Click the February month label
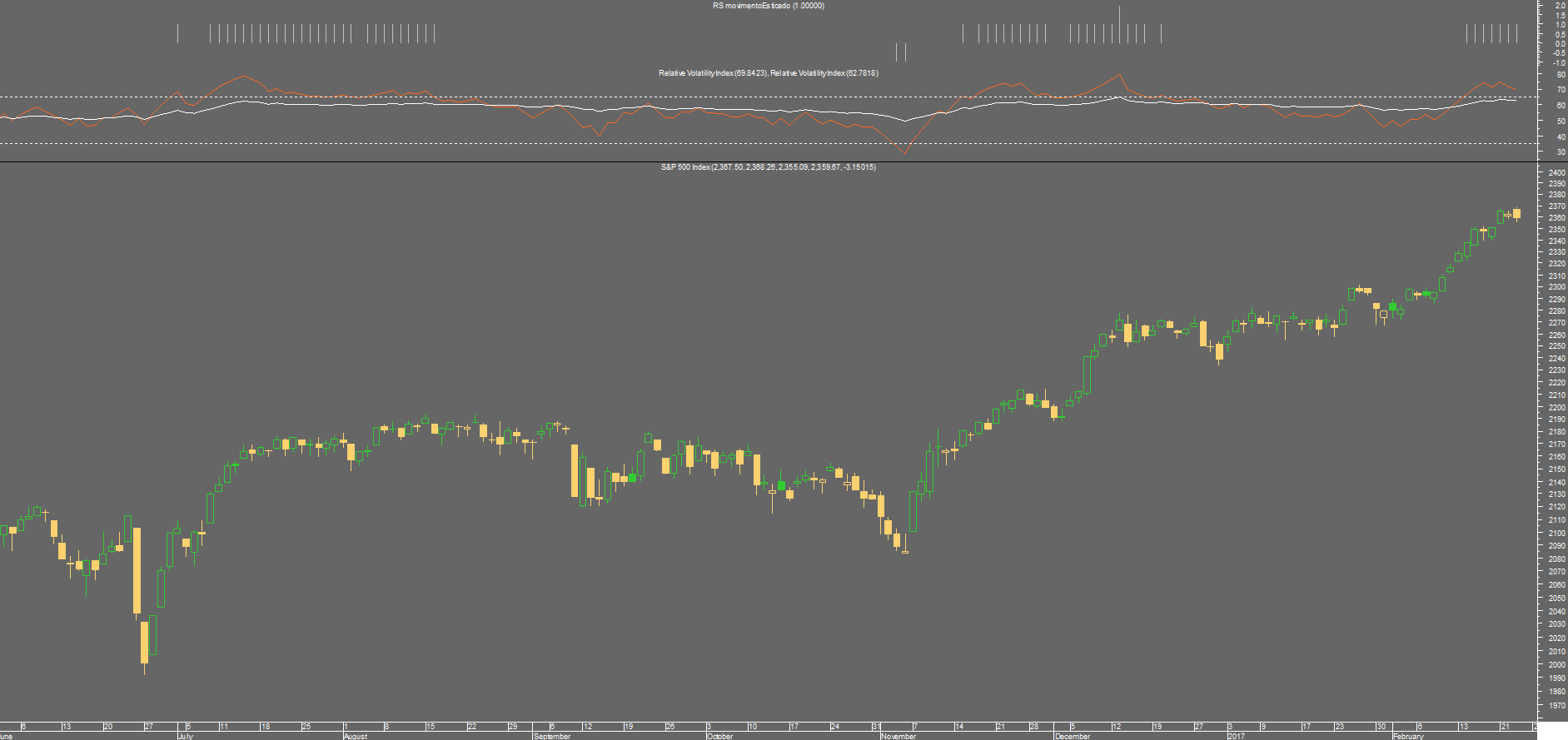Screen dimensions: 1568x740 (1409, 736)
